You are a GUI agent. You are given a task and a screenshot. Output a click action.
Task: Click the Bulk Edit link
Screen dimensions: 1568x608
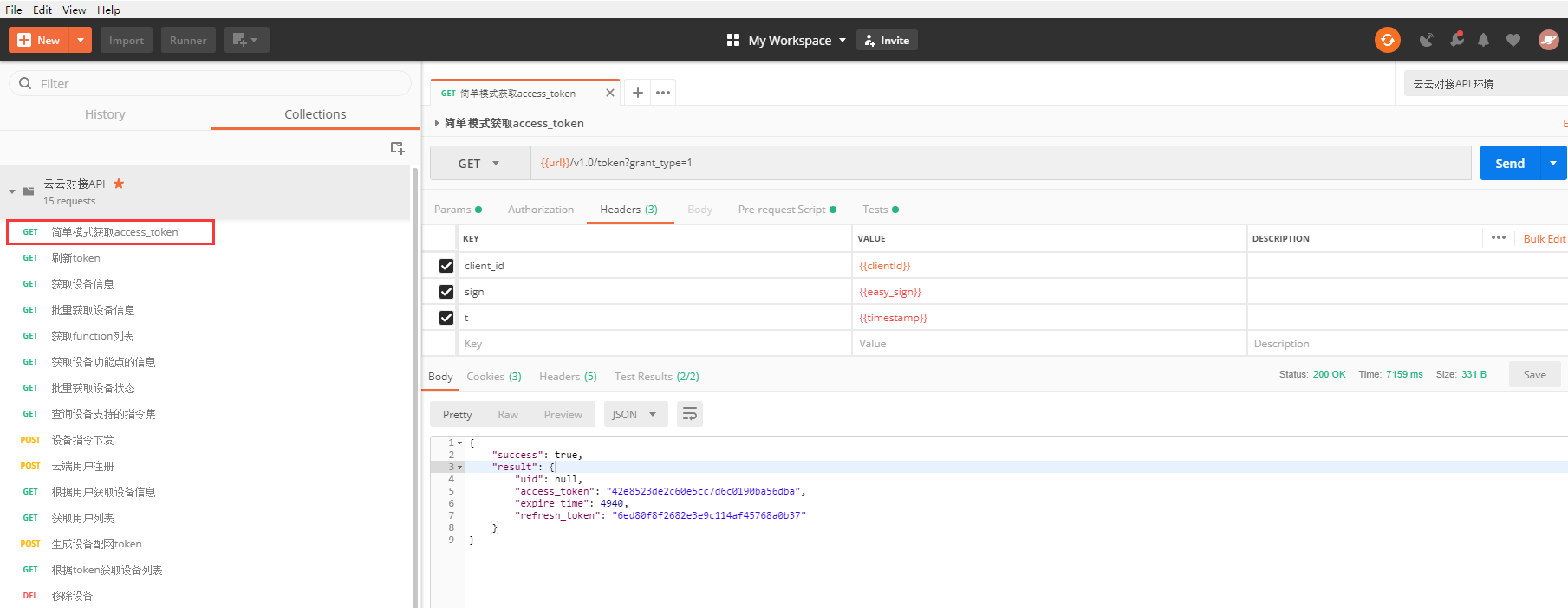point(1544,238)
